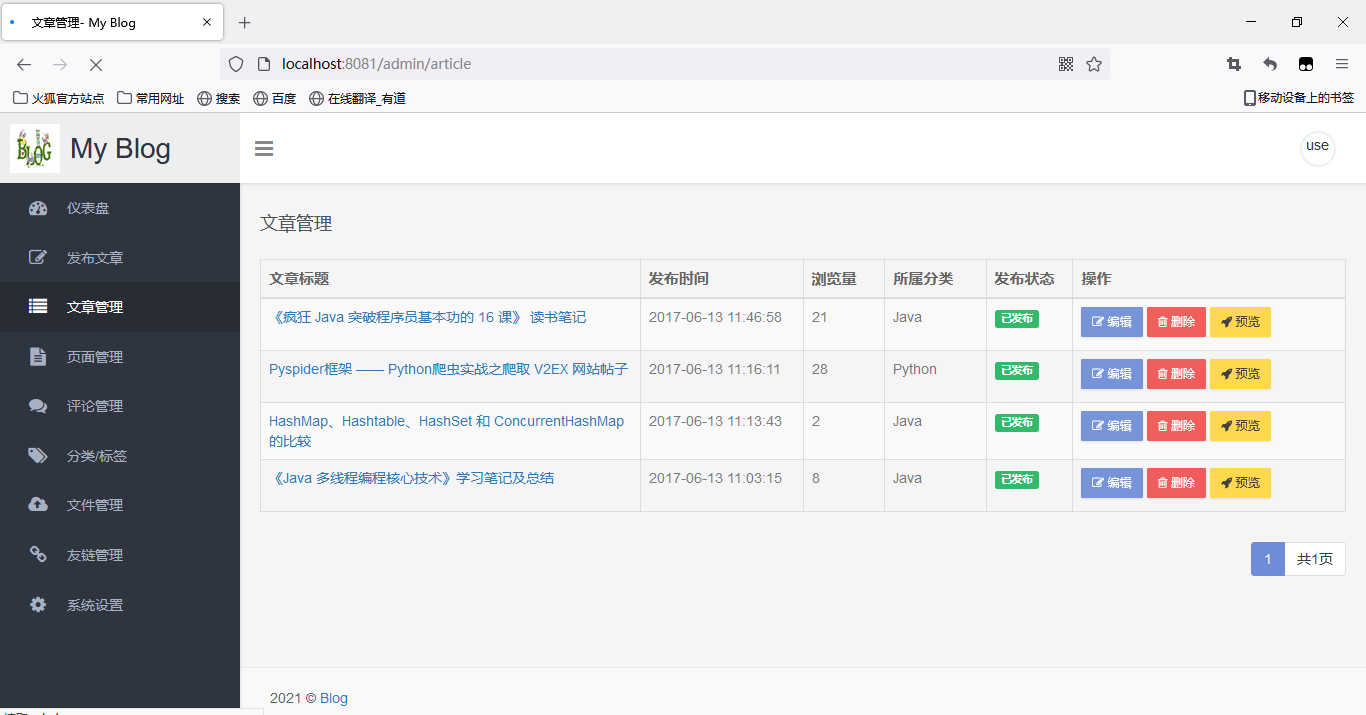Screen dimensions: 1366x715
Task: Click the My Blog title
Action: (x=120, y=149)
